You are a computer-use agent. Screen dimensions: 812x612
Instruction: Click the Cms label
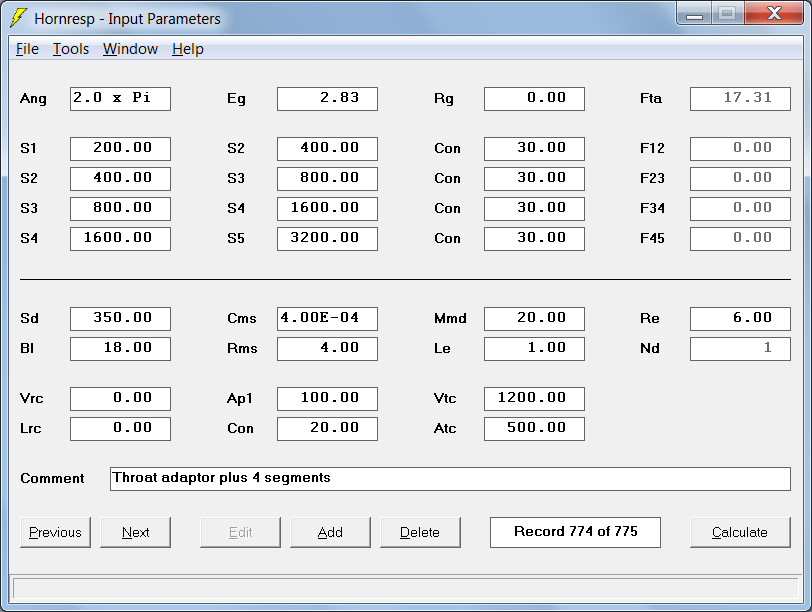[x=242, y=318]
